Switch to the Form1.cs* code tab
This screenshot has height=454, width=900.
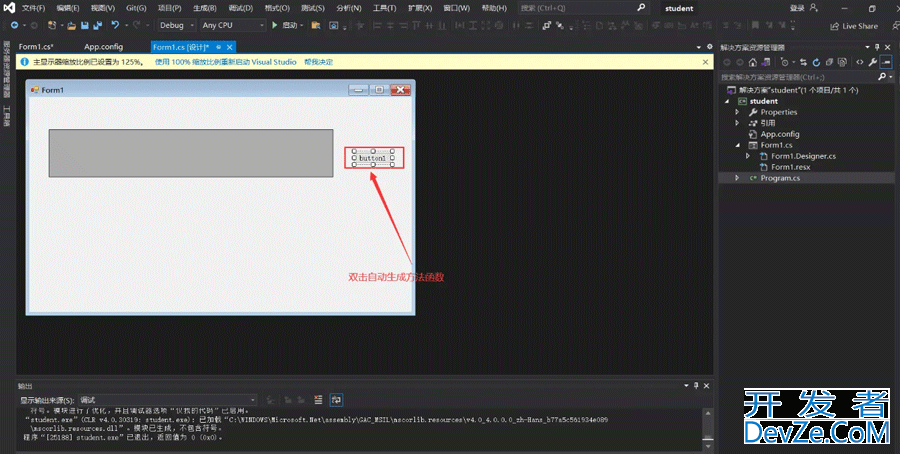[x=36, y=47]
